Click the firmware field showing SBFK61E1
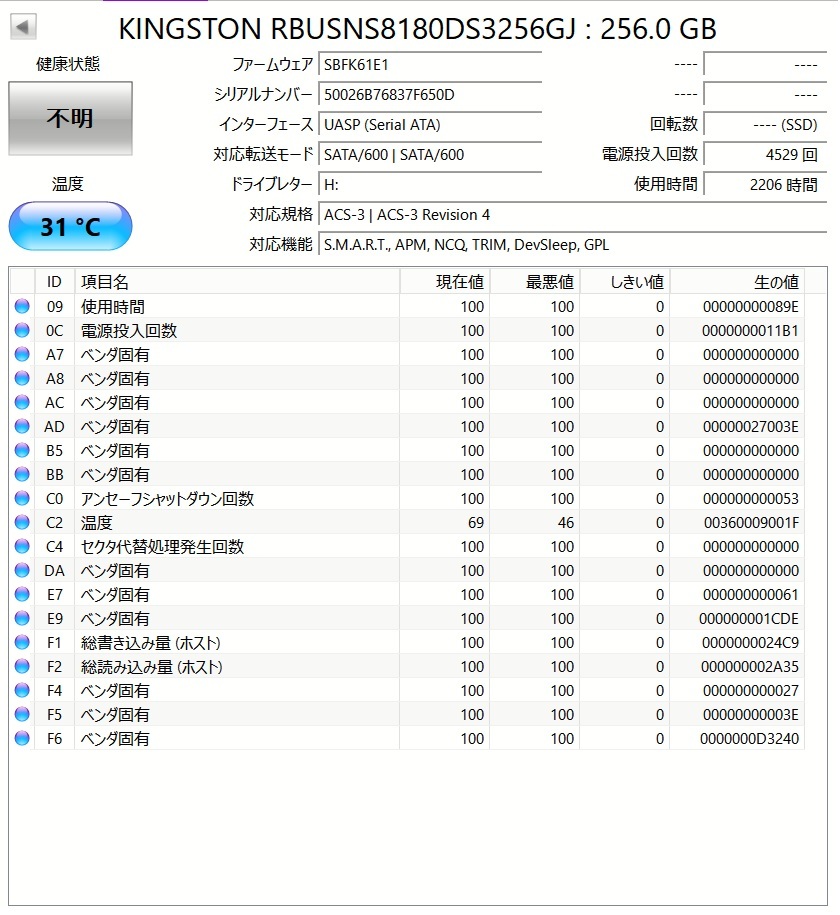This screenshot has width=840, height=915. 430,65
